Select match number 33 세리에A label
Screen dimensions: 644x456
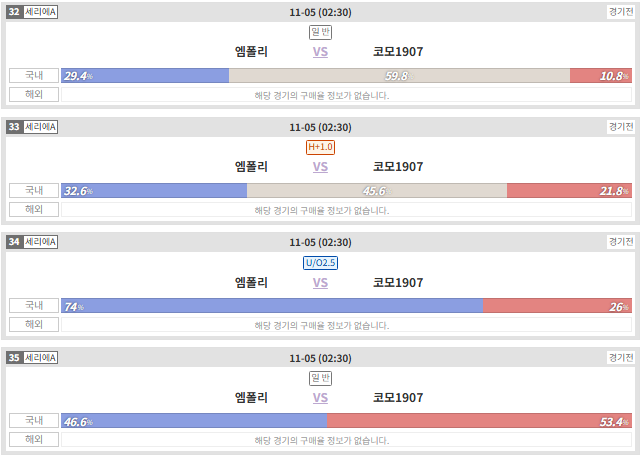32,127
